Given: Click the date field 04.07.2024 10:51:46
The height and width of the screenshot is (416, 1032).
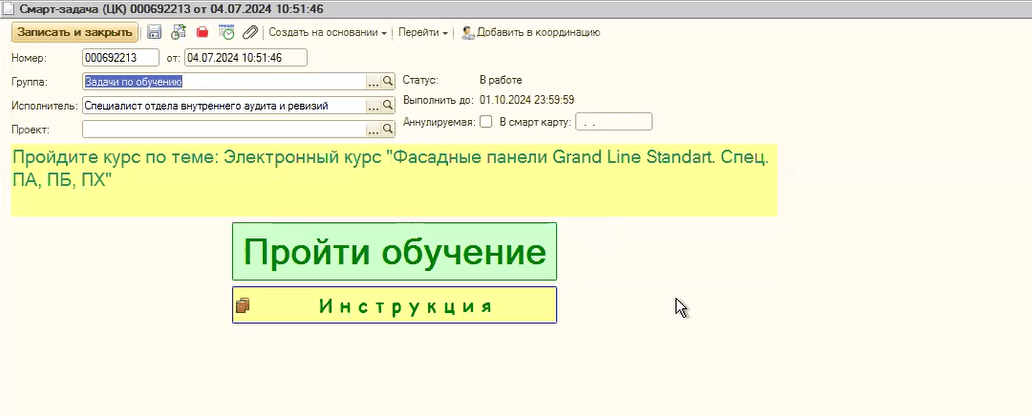Looking at the screenshot, I should click(x=245, y=58).
